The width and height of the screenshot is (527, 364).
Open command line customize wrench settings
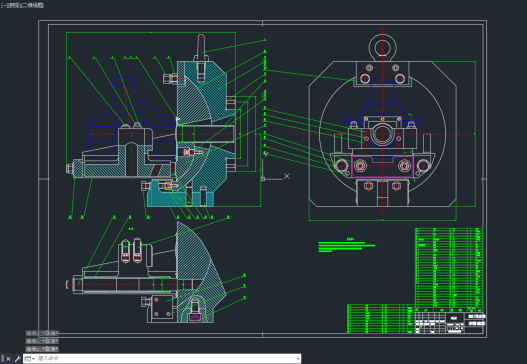pyautogui.click(x=17, y=359)
